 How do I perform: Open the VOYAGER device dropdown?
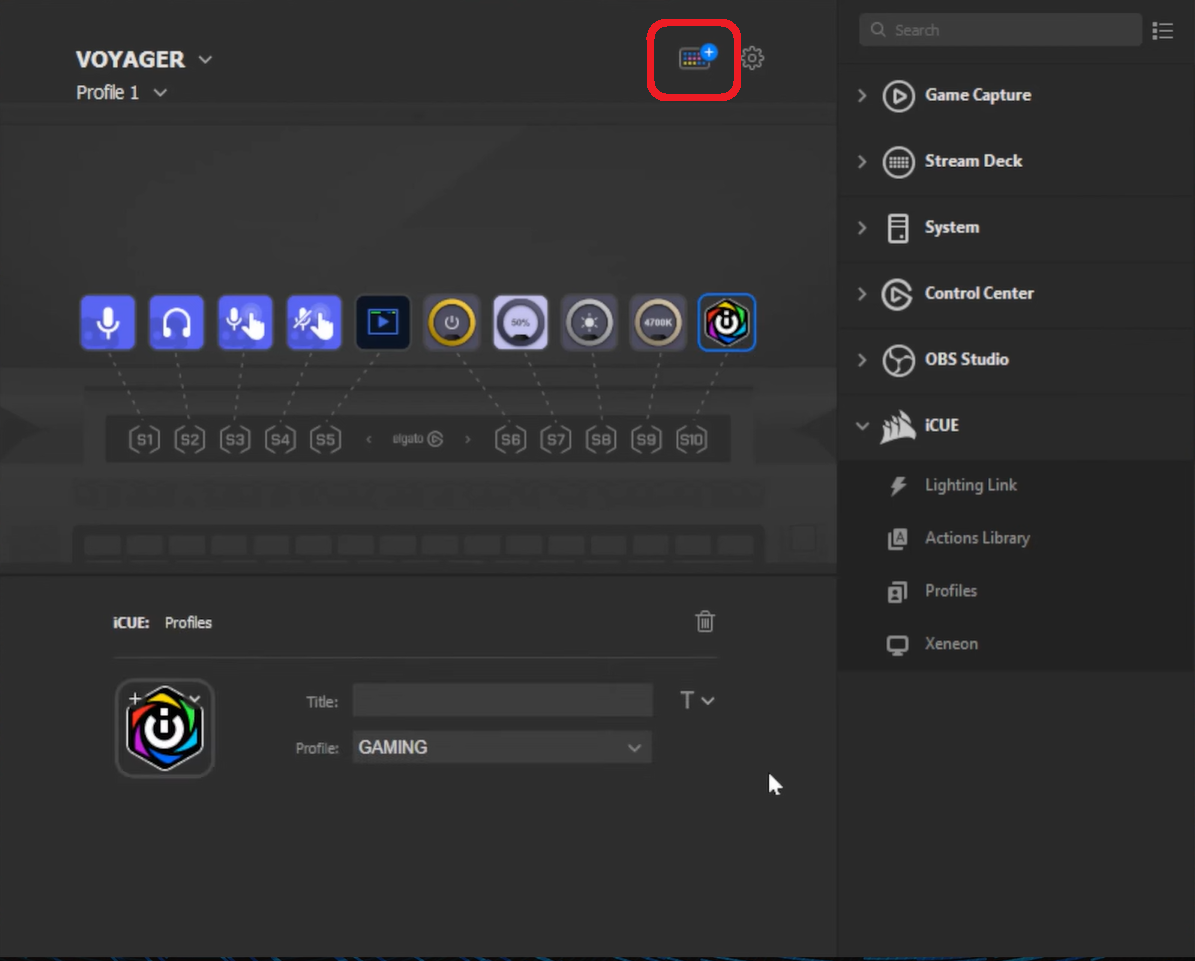click(x=205, y=59)
